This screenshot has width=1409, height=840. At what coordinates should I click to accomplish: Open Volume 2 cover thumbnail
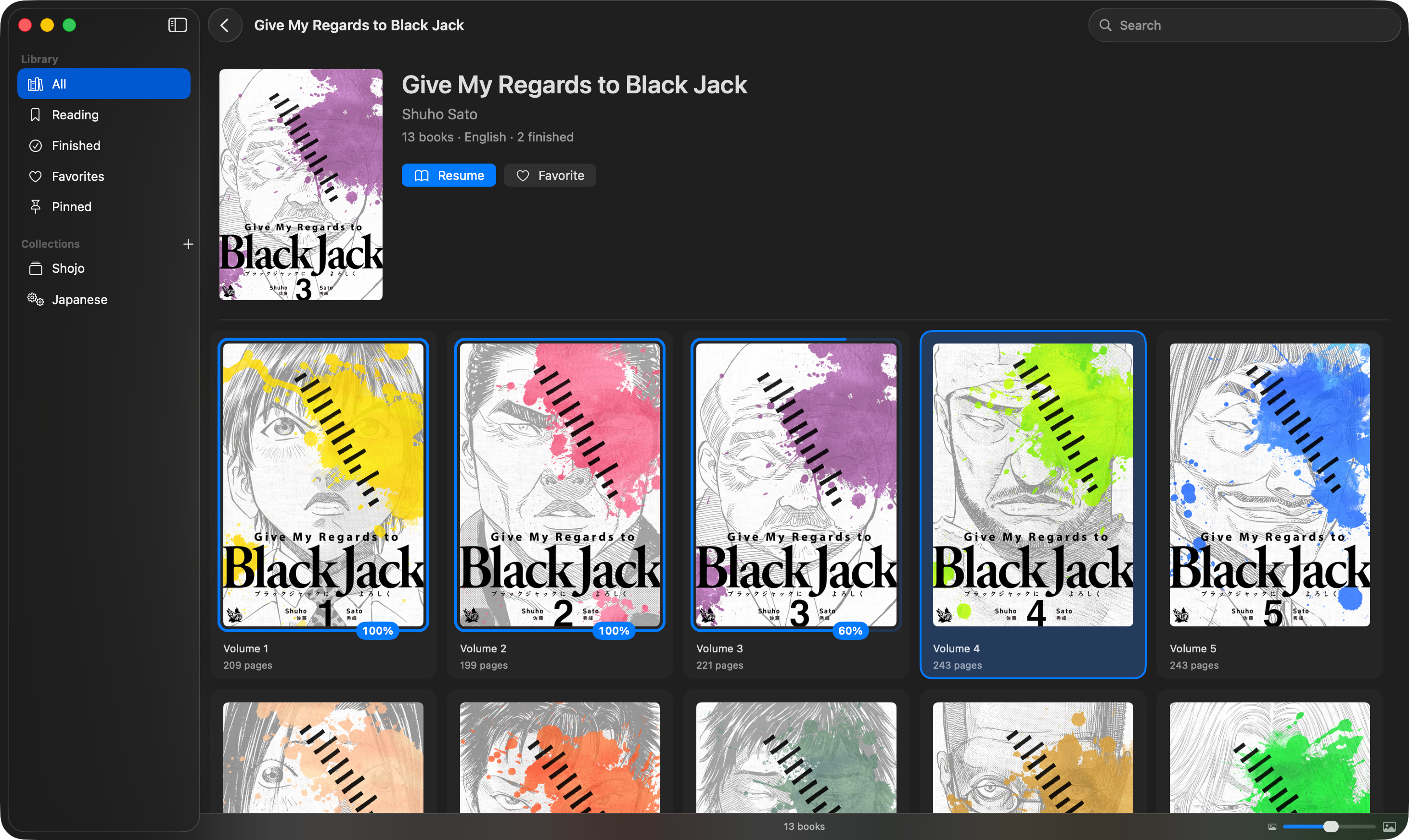point(560,484)
